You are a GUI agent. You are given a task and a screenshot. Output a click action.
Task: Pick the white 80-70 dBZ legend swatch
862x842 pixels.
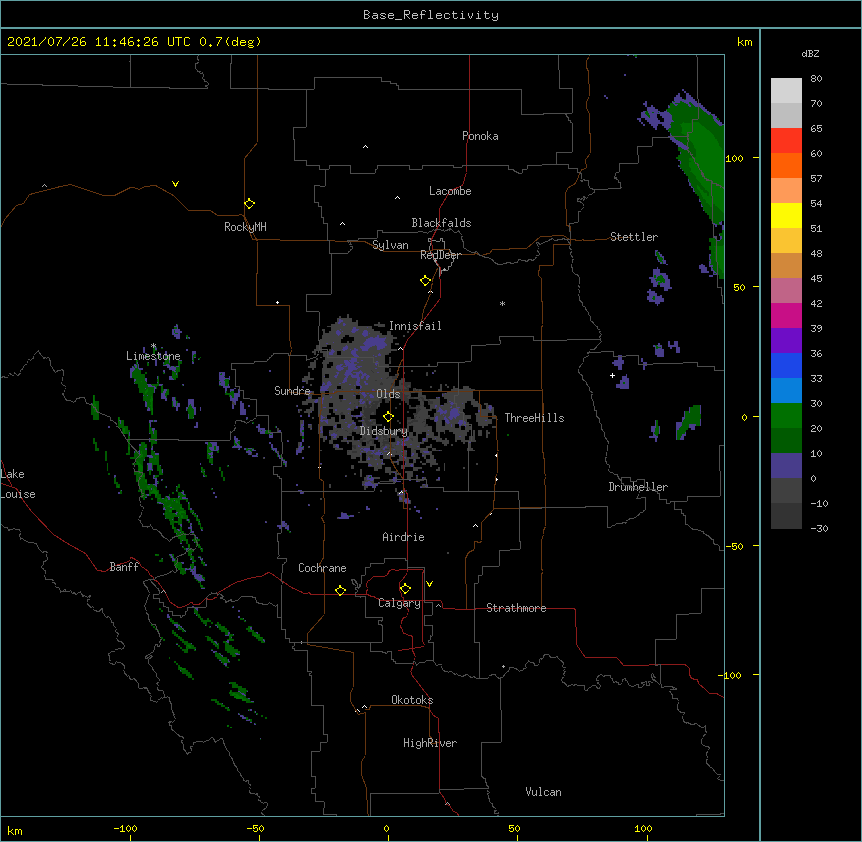pos(786,91)
